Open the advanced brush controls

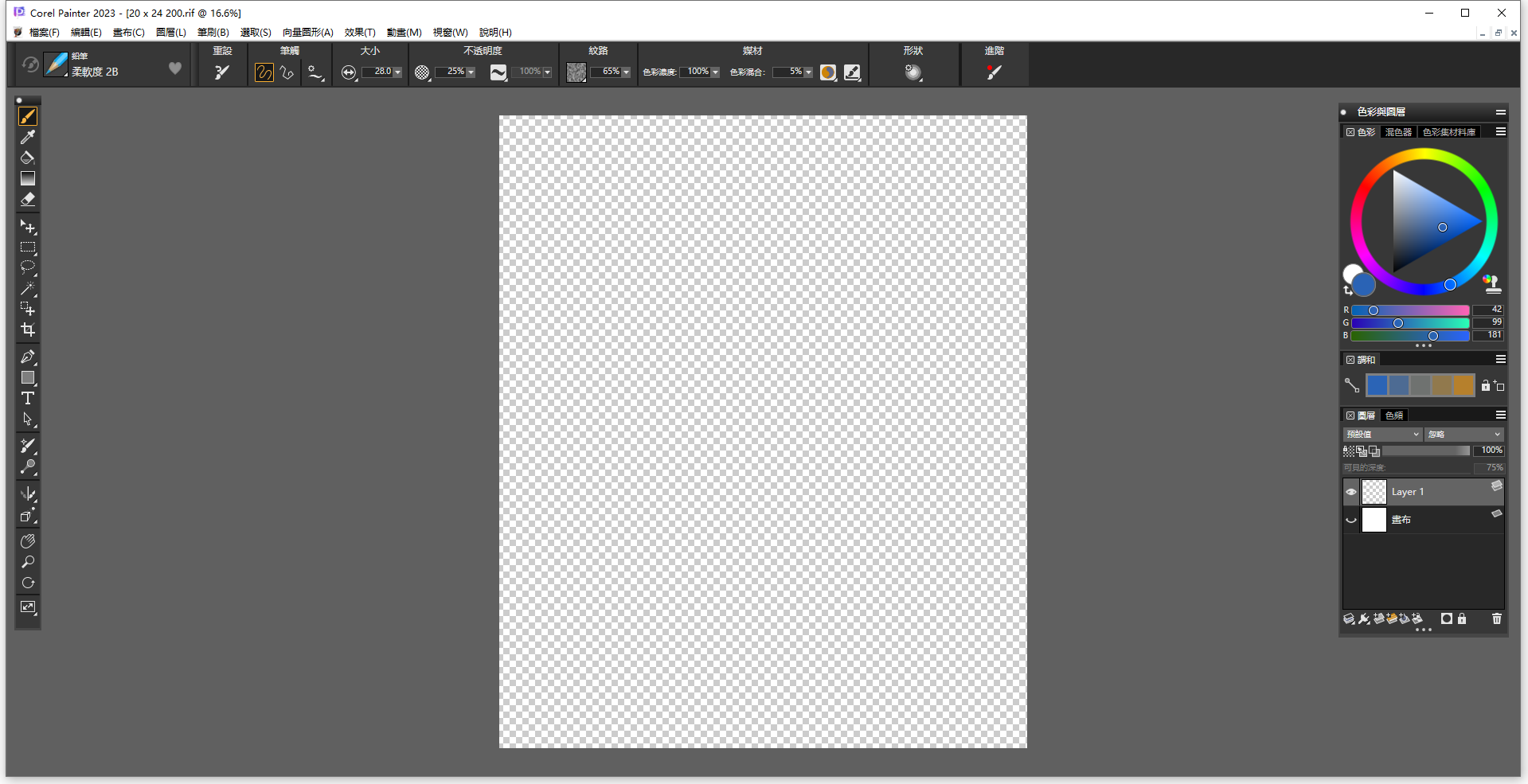tap(994, 72)
